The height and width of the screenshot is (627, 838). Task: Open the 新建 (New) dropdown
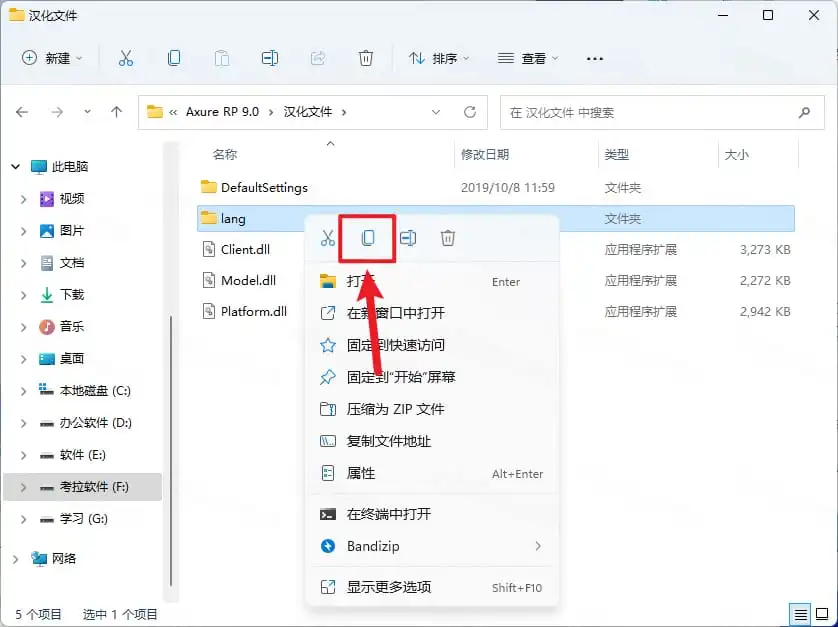pyautogui.click(x=52, y=58)
